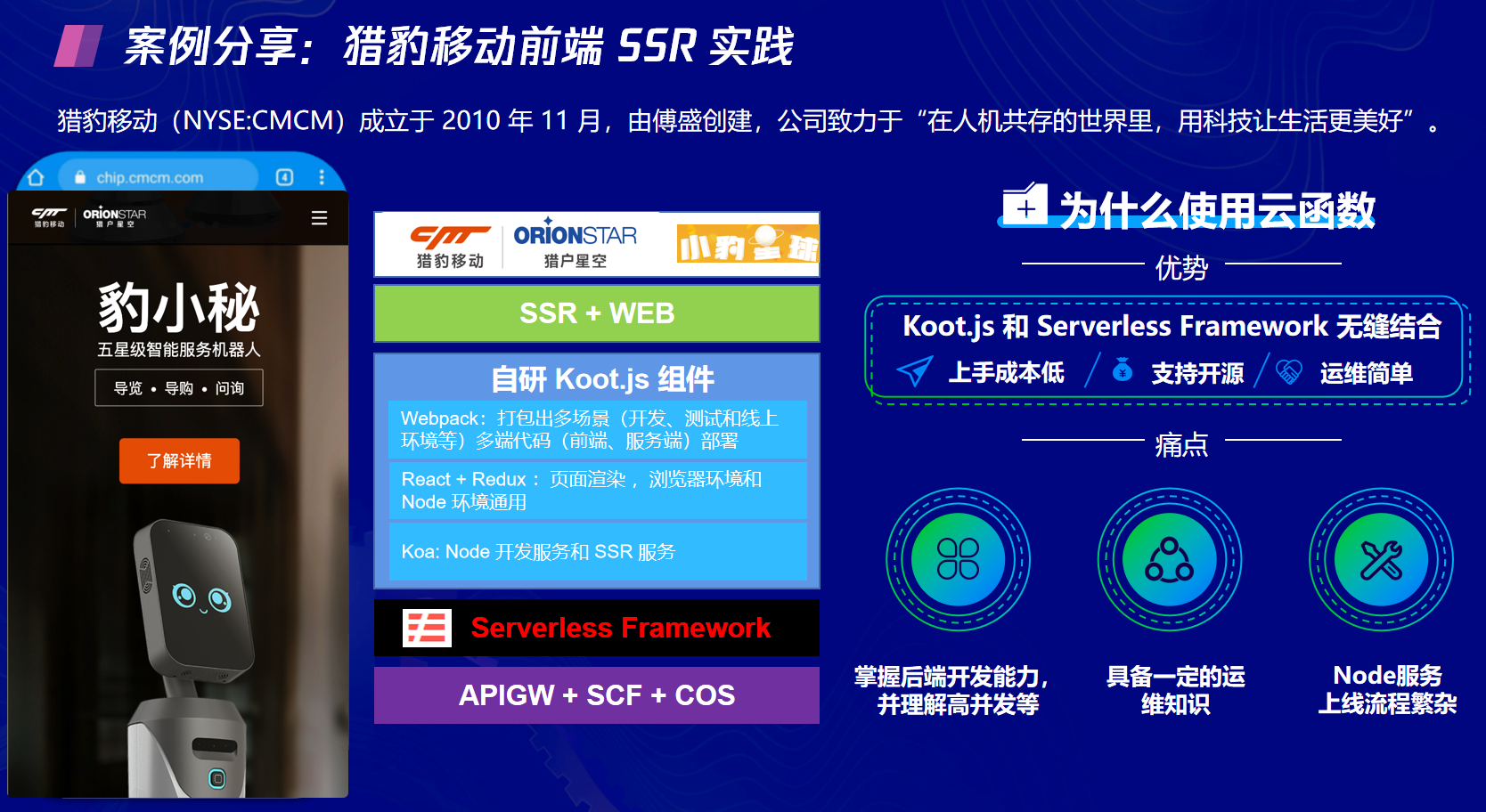
Task: Click the Serverless Framework red text
Action: 620,628
